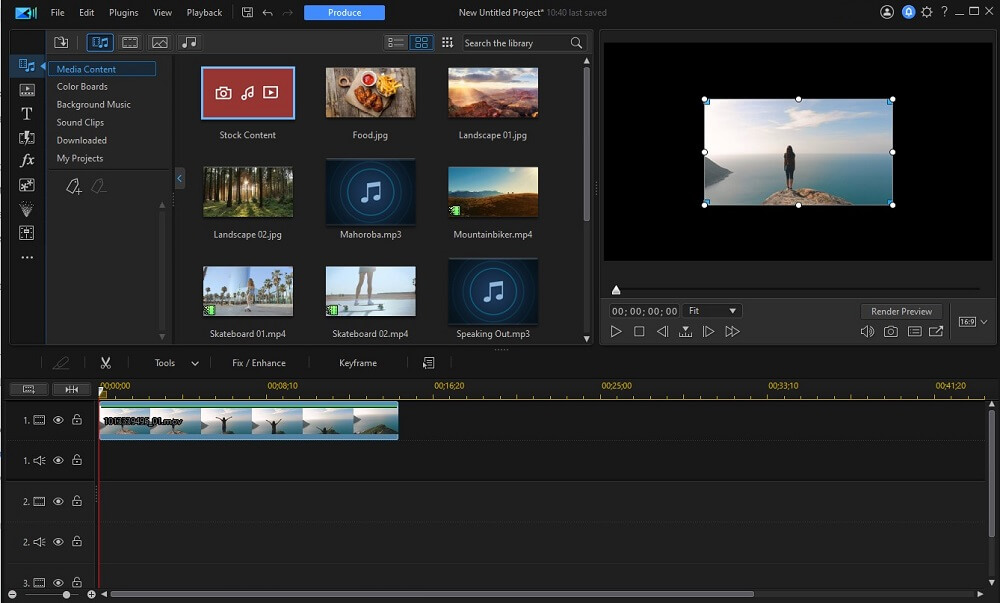The height and width of the screenshot is (603, 1000).
Task: Open the Effects room with the fx icon
Action: tap(27, 160)
